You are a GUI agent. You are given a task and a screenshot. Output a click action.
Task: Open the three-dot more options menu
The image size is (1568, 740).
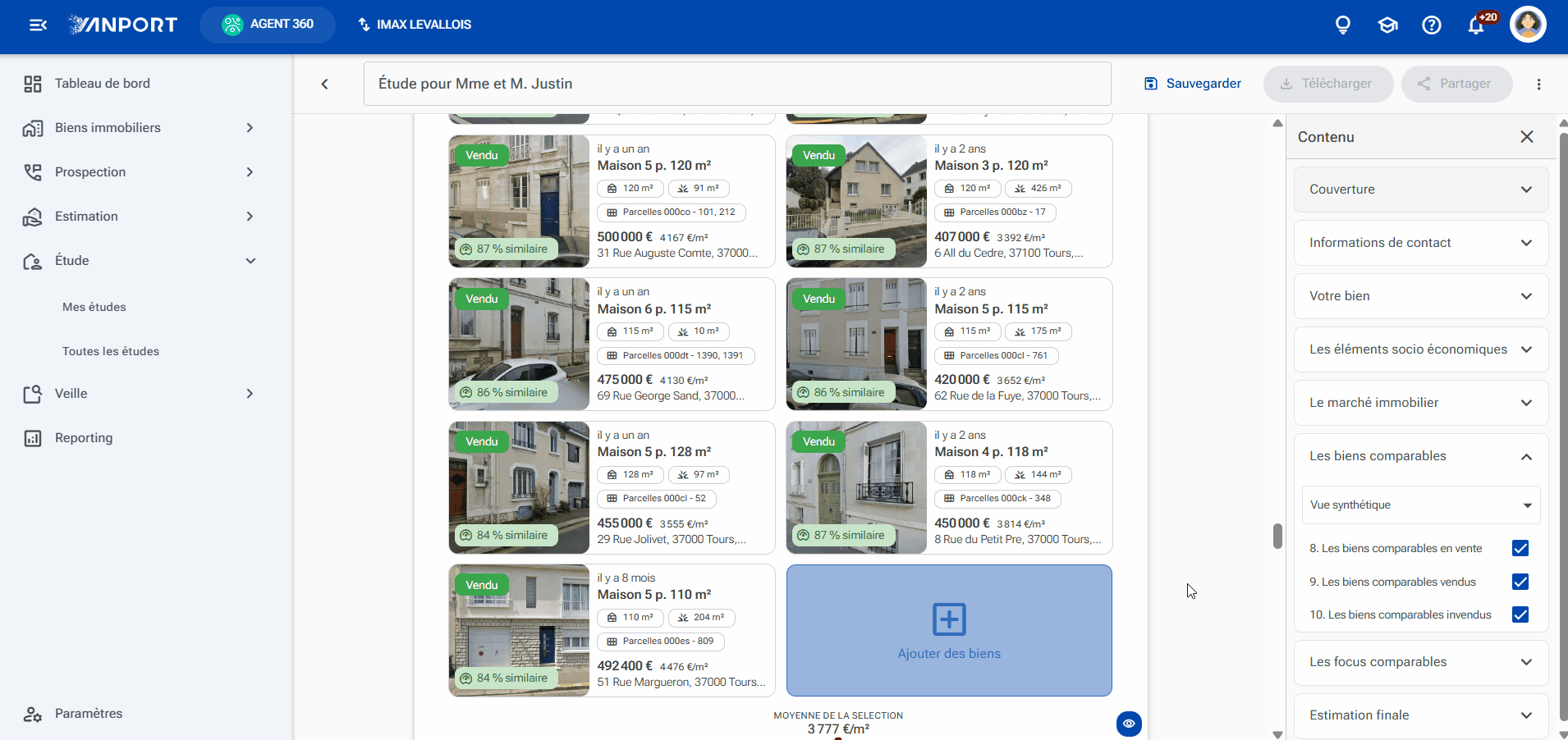tap(1539, 84)
